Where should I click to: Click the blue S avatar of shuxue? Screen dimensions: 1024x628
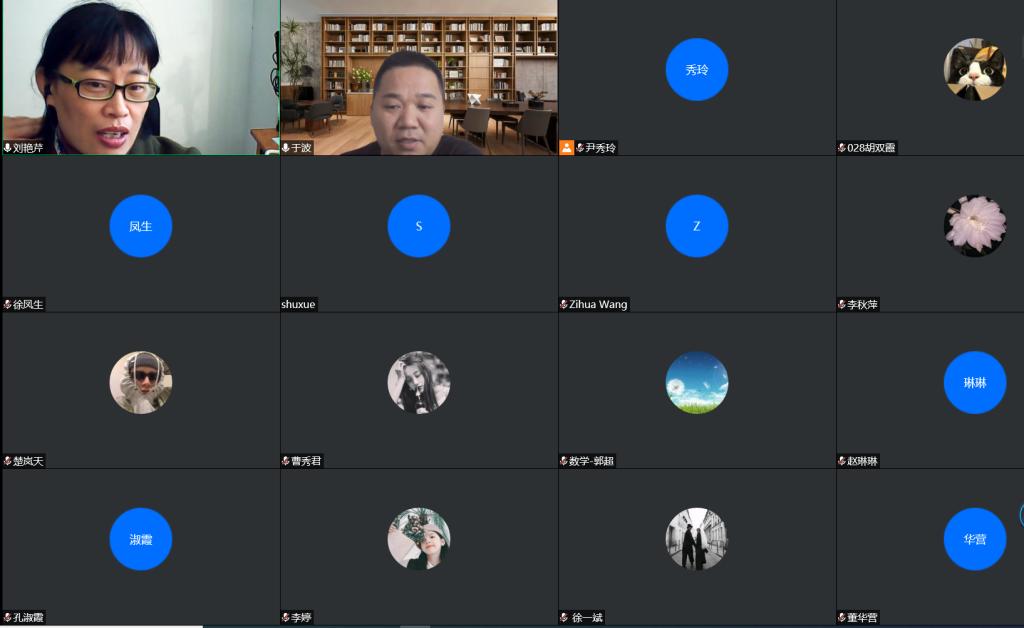coord(418,226)
